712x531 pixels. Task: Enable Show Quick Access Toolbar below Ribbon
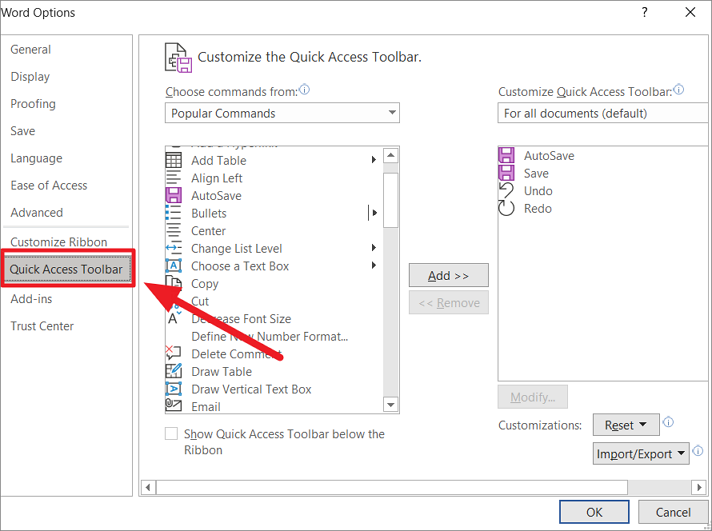tap(171, 434)
